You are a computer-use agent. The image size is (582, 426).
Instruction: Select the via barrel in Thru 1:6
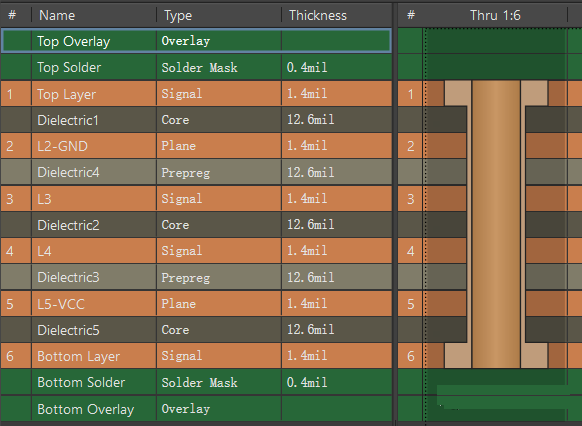[x=496, y=225]
